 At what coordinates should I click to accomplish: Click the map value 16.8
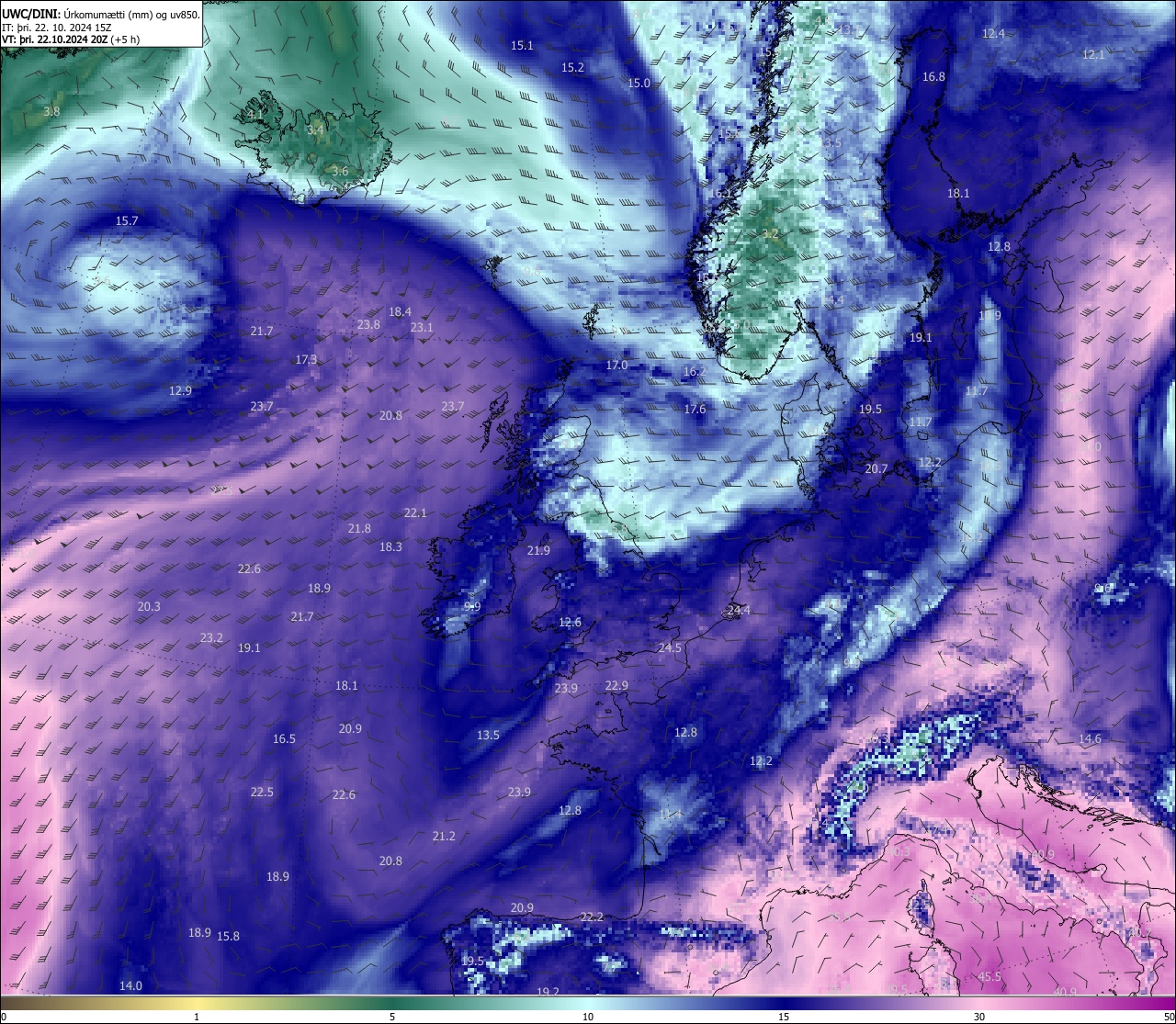tap(933, 76)
